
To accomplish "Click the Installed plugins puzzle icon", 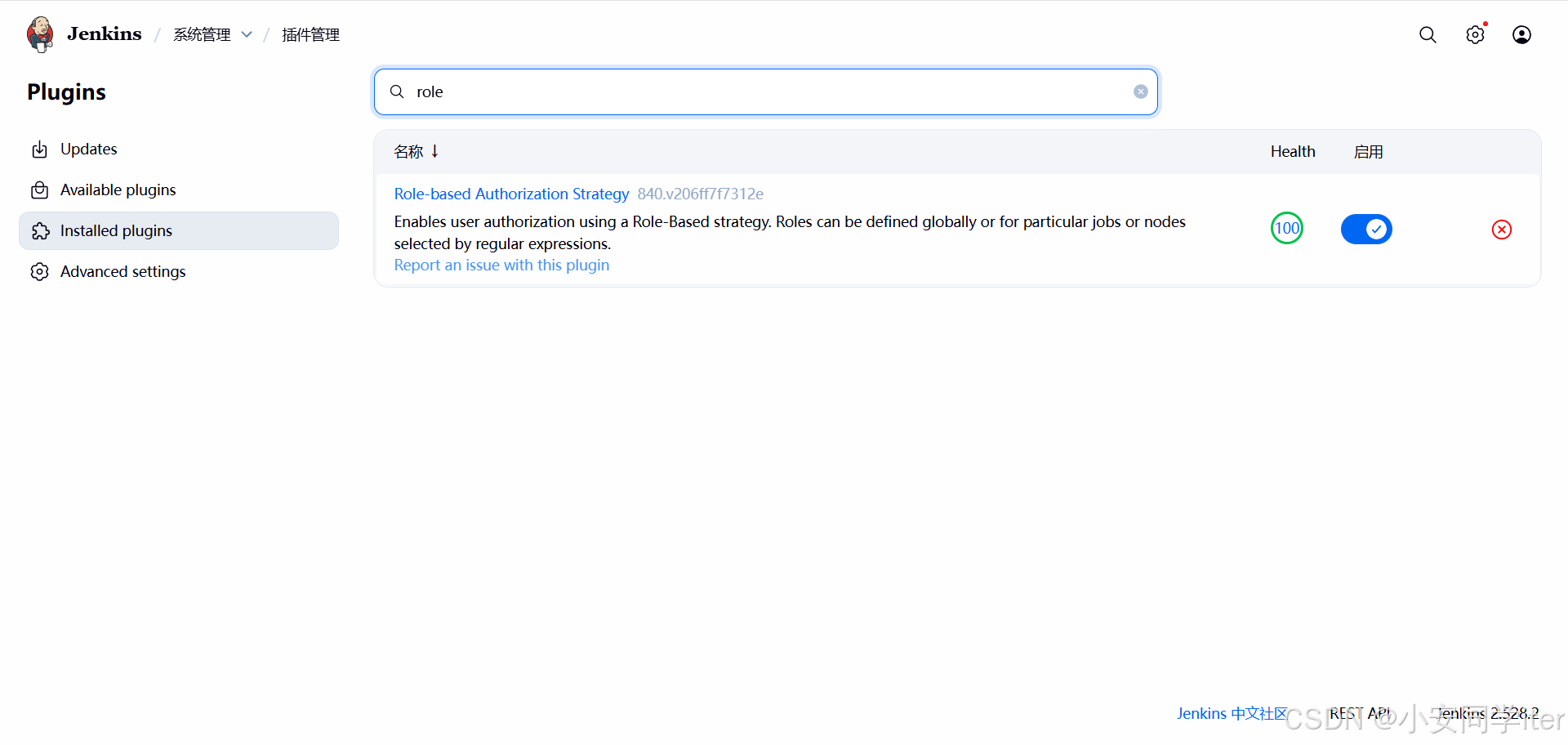I will (x=40, y=231).
